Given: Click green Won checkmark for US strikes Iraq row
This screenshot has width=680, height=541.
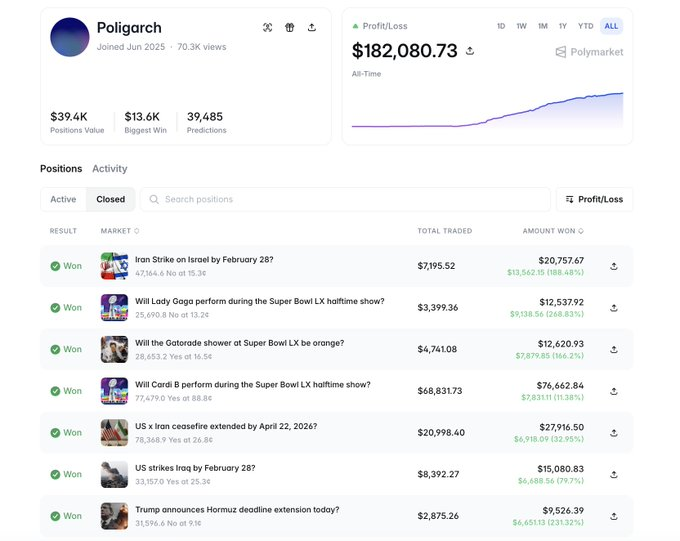Looking at the screenshot, I should [55, 474].
